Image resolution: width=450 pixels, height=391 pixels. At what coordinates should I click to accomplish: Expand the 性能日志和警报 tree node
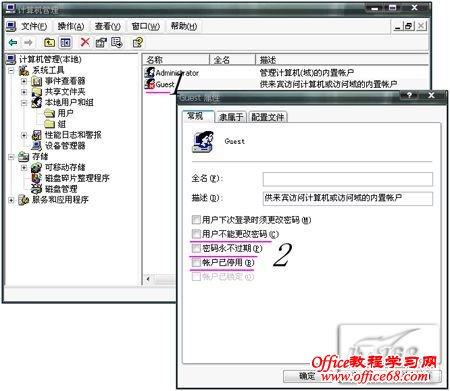point(24,135)
